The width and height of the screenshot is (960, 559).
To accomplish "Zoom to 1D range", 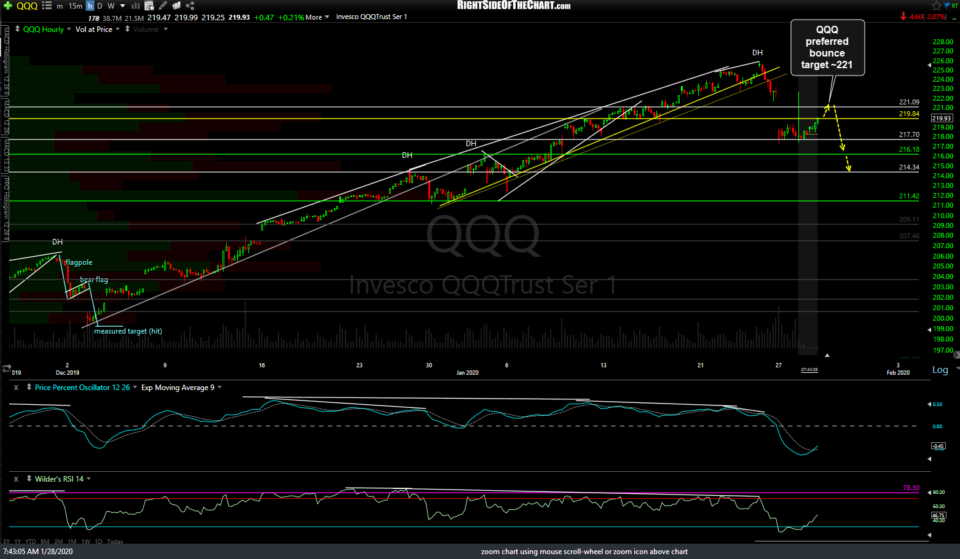I will [98, 541].
